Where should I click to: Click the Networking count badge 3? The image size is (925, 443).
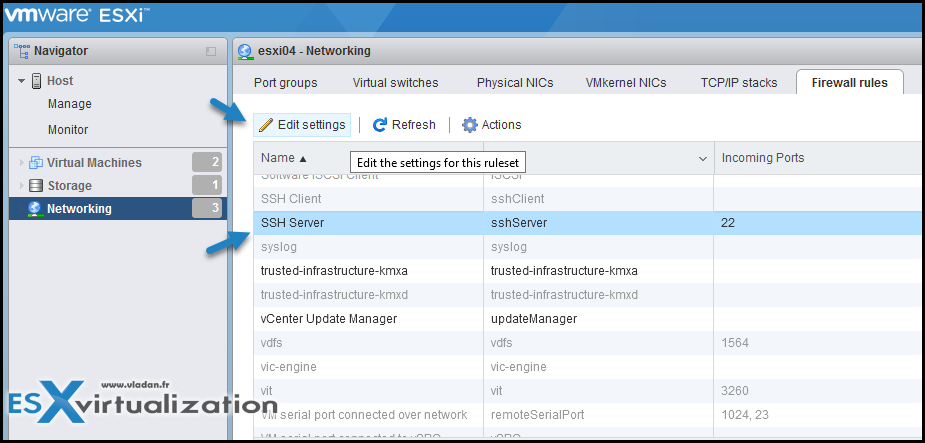click(207, 208)
